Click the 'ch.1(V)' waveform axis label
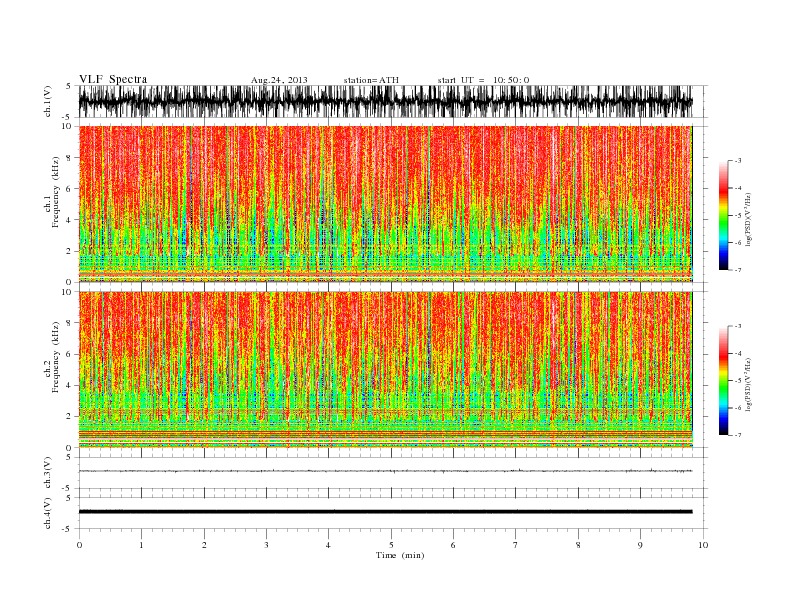 48,101
